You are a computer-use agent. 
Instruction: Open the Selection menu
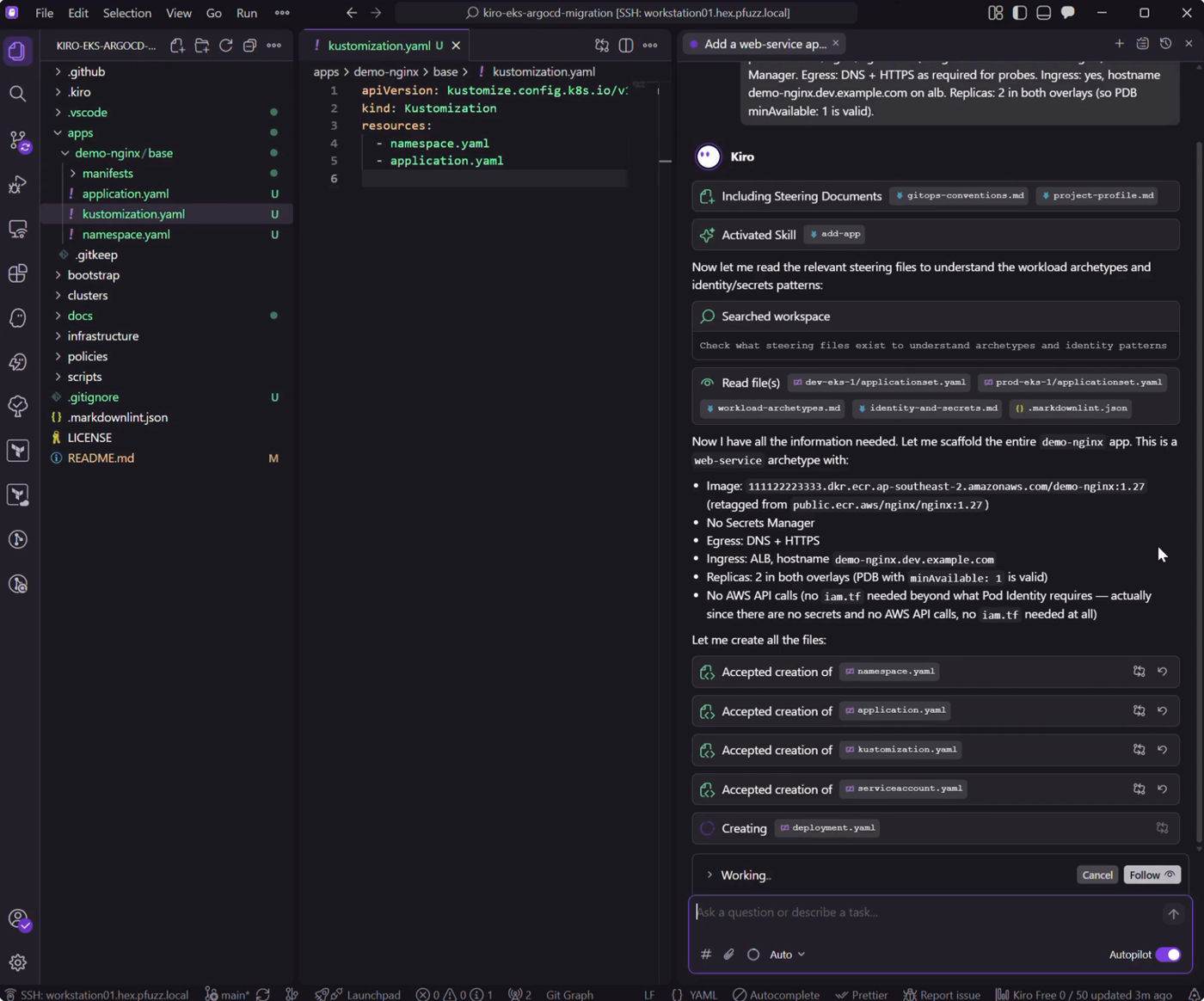126,13
